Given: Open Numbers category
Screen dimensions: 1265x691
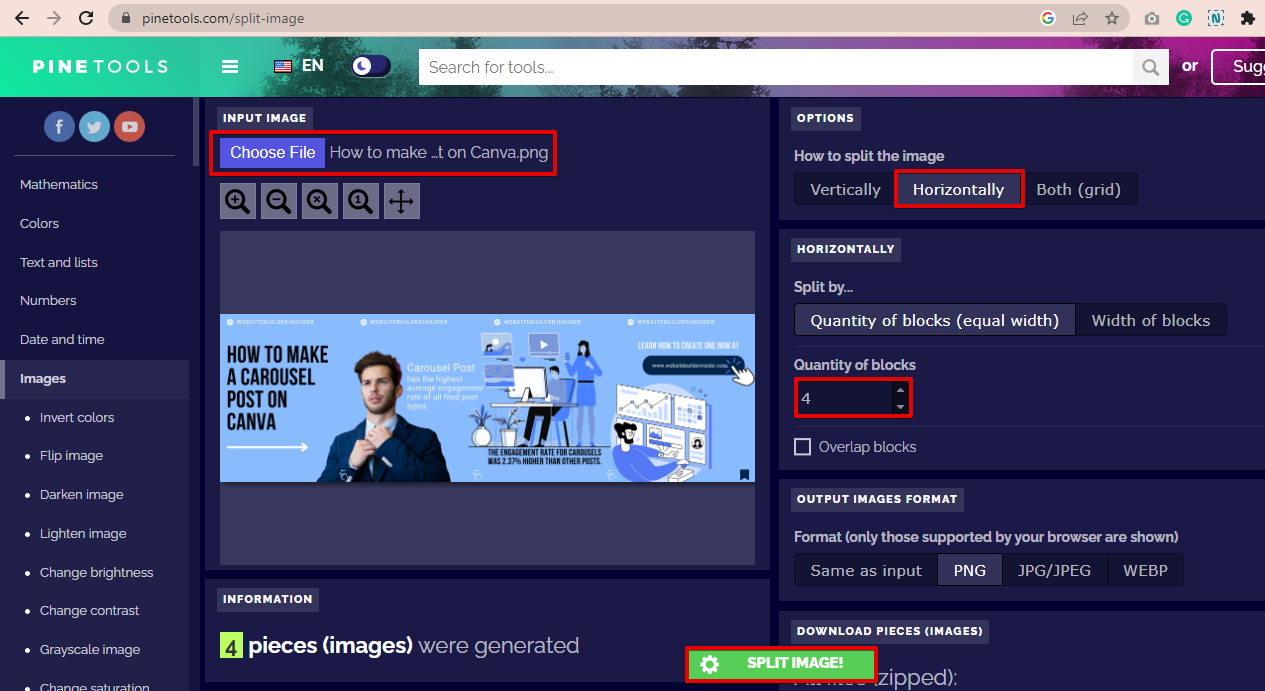Looking at the screenshot, I should pyautogui.click(x=48, y=300).
